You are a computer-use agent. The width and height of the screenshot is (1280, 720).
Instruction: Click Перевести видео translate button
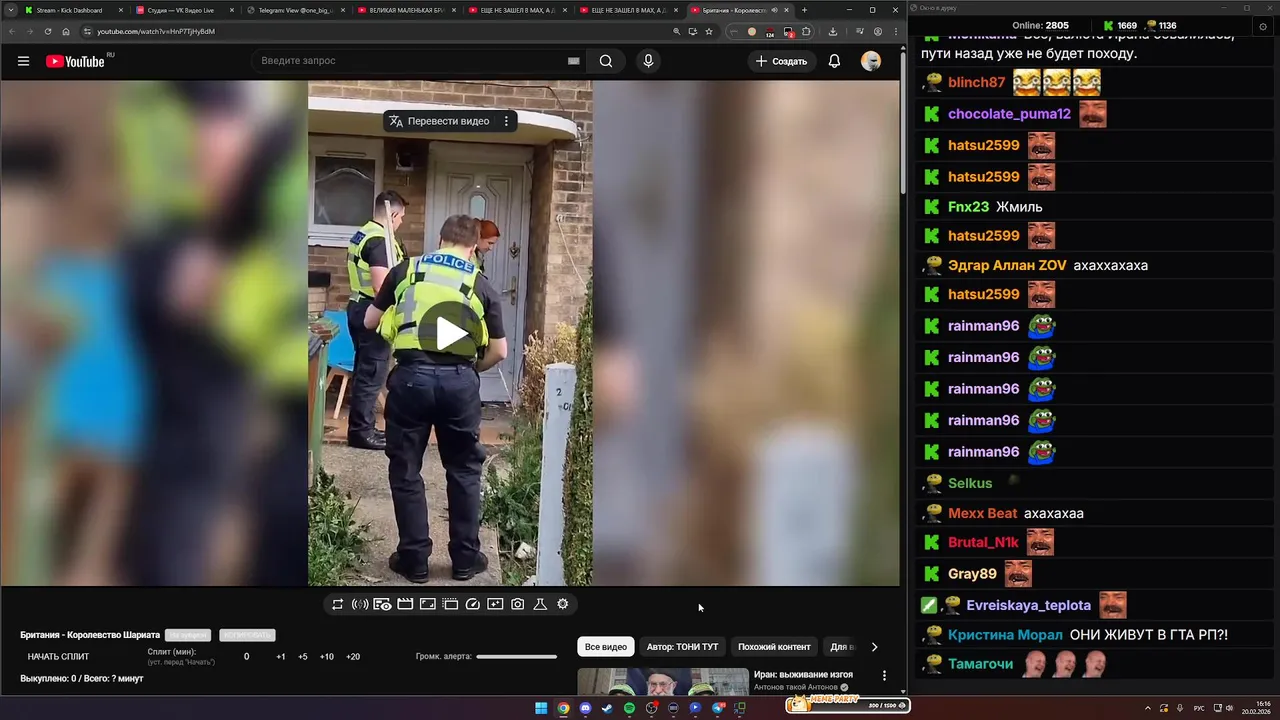[x=439, y=121]
